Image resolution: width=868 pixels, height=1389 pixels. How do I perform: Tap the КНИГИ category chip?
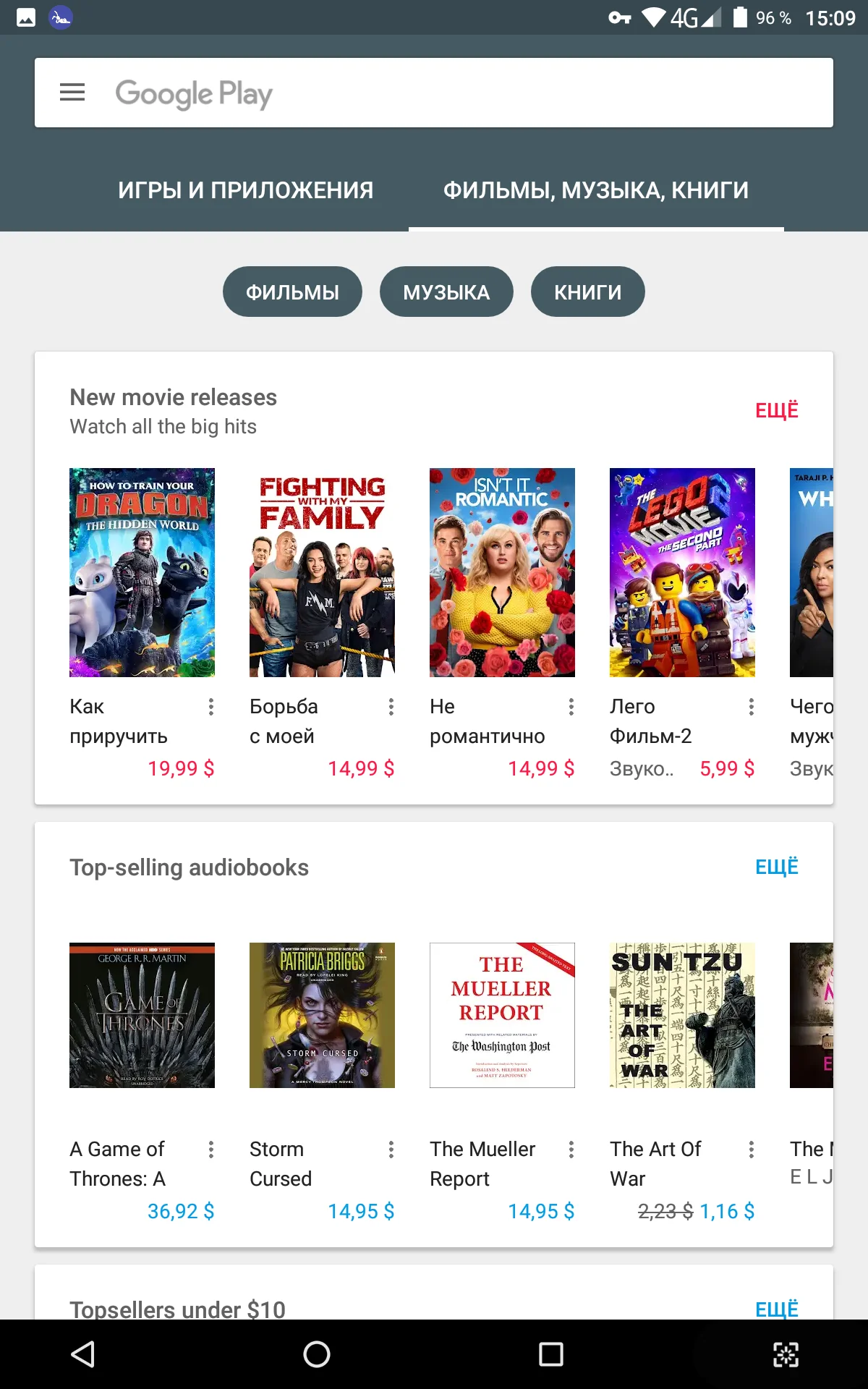(587, 292)
